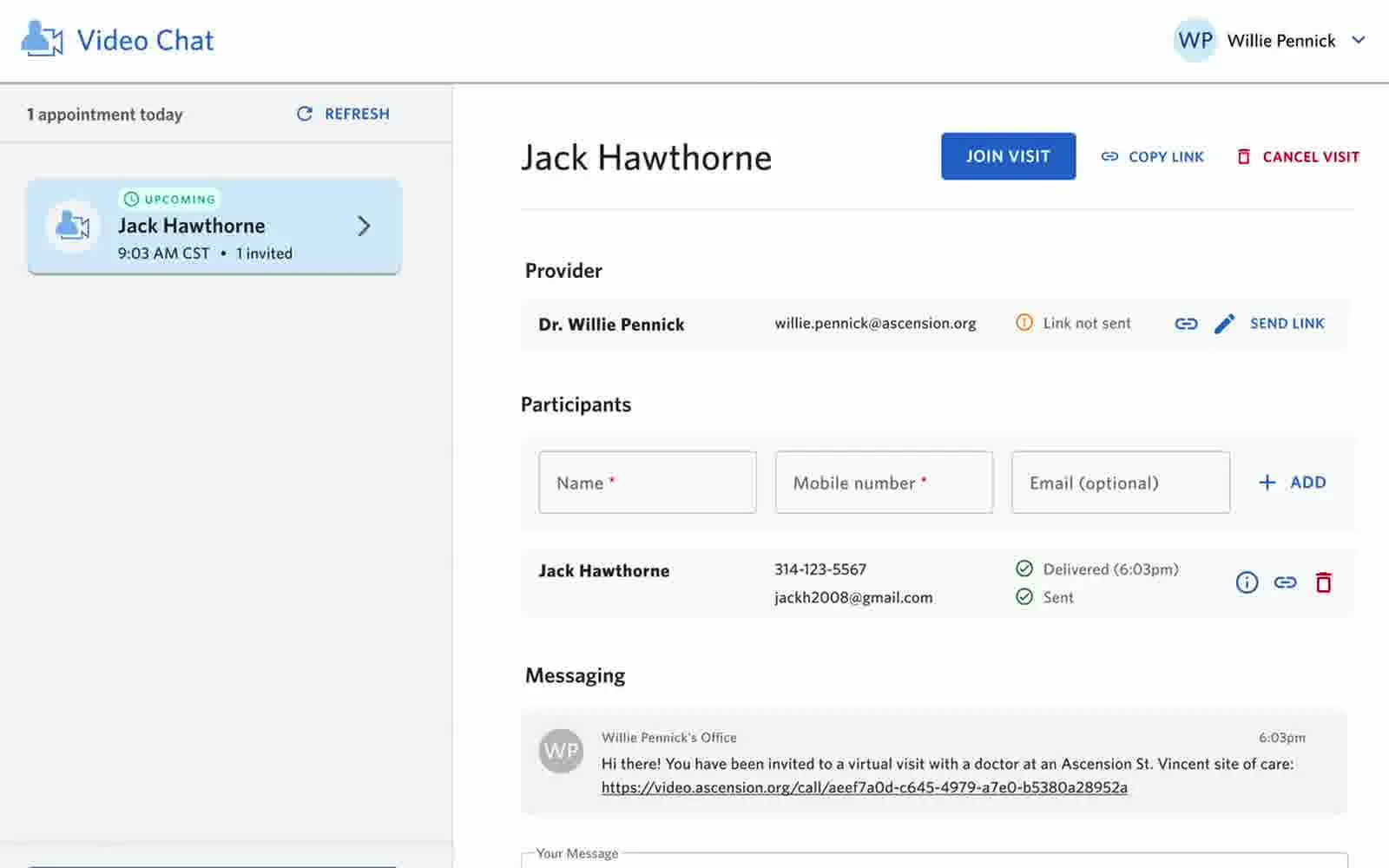1389x868 pixels.
Task: Copy provider link via chain icon
Action: 1186,324
